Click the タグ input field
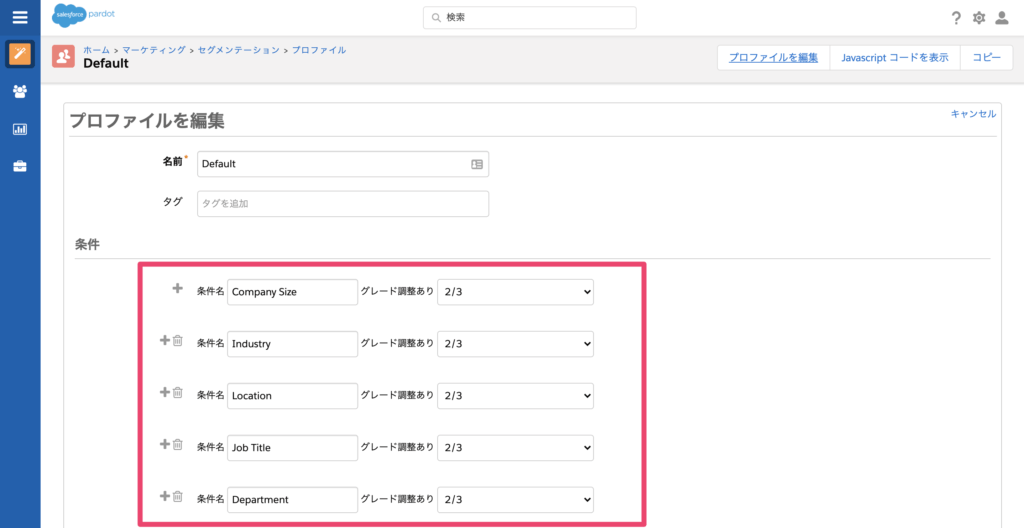 [x=342, y=204]
